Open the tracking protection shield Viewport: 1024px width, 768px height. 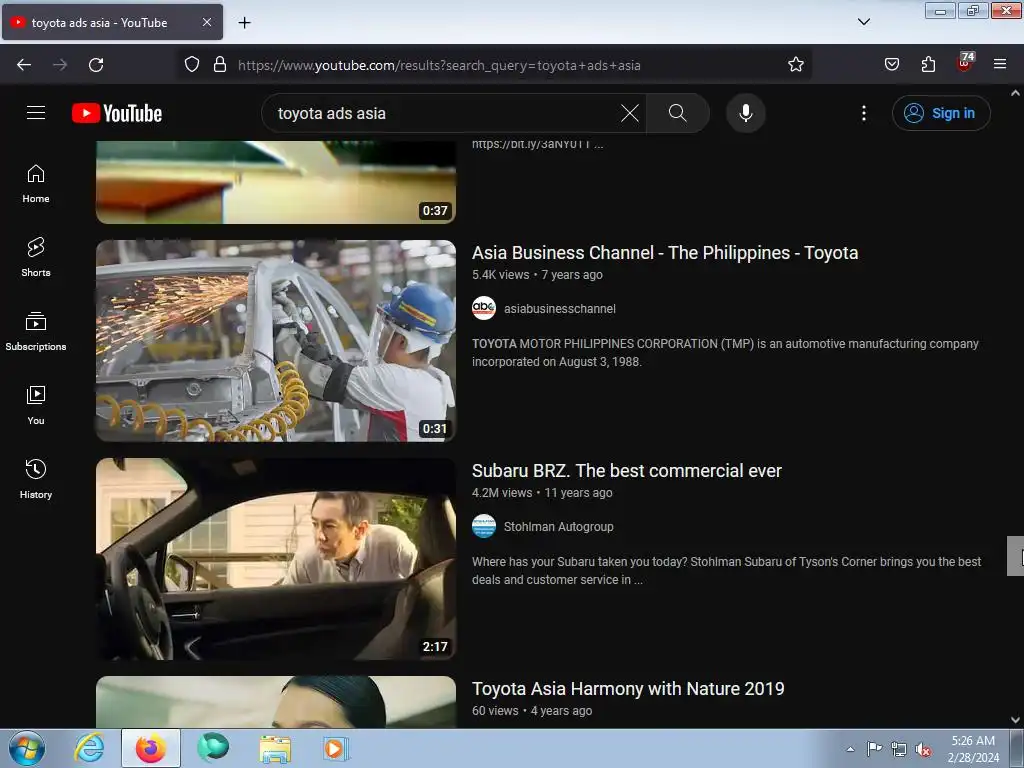(191, 65)
